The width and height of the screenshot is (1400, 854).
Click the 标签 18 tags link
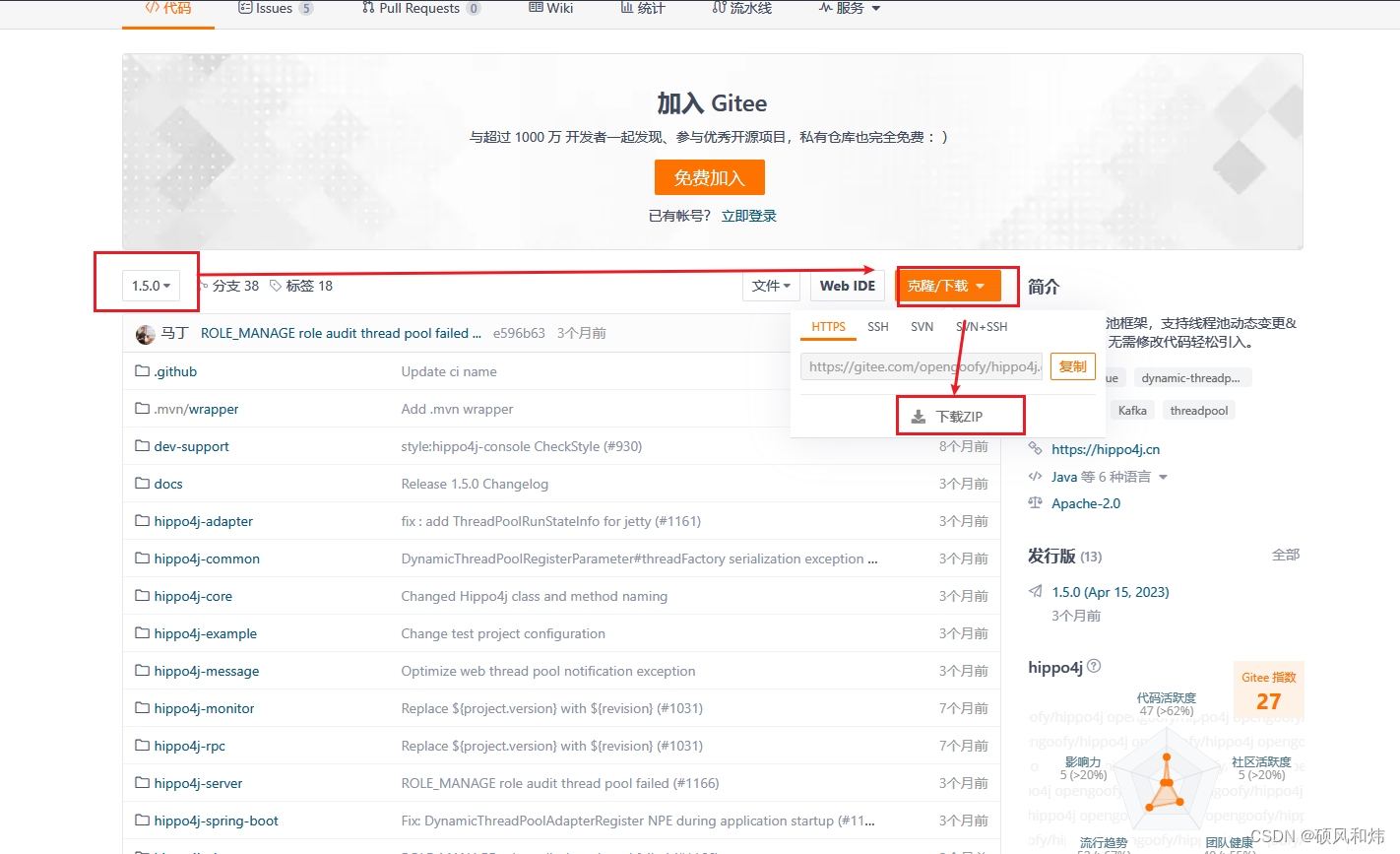tap(301, 286)
